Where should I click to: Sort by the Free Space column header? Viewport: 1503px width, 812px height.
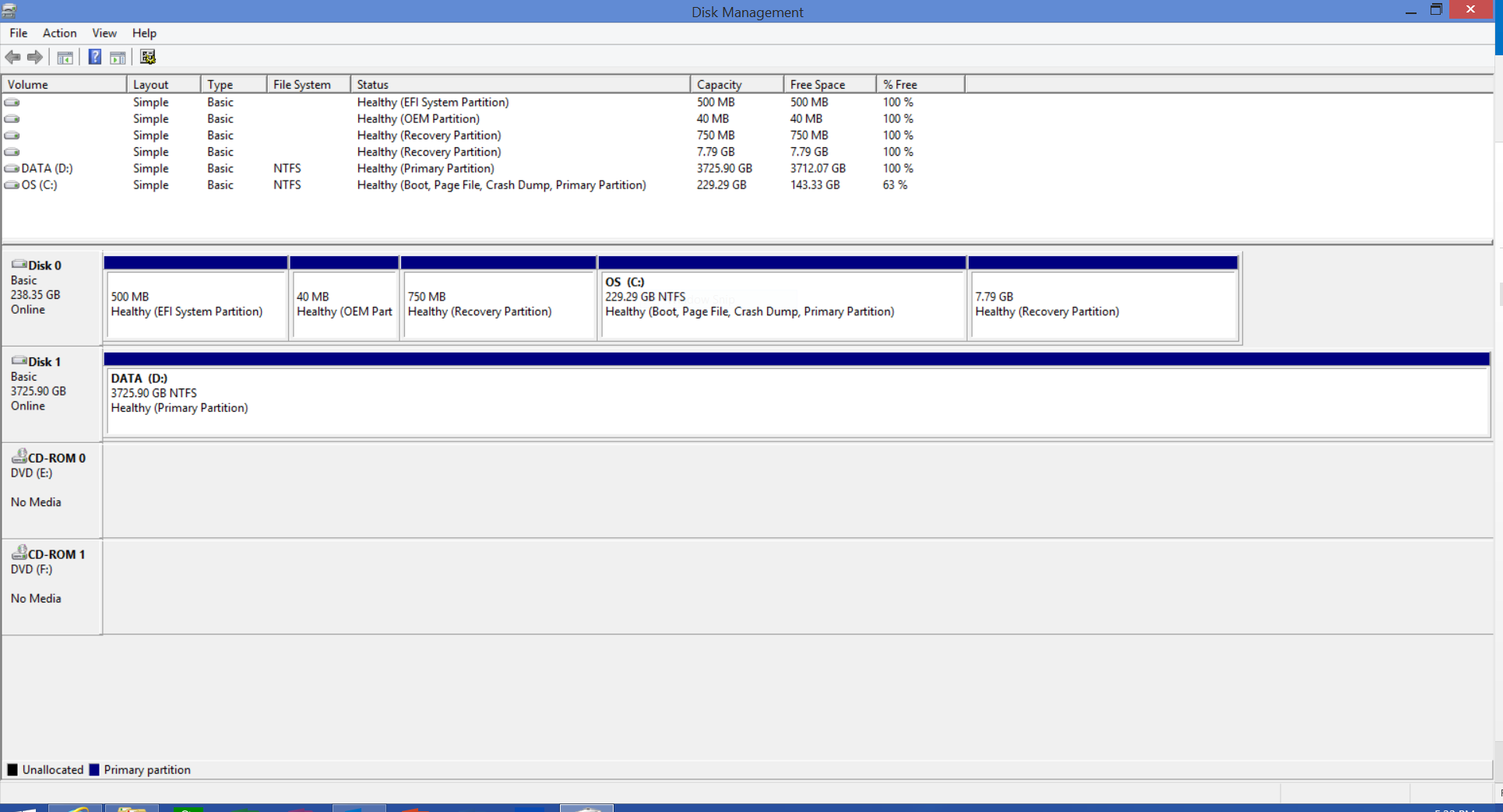click(x=831, y=84)
